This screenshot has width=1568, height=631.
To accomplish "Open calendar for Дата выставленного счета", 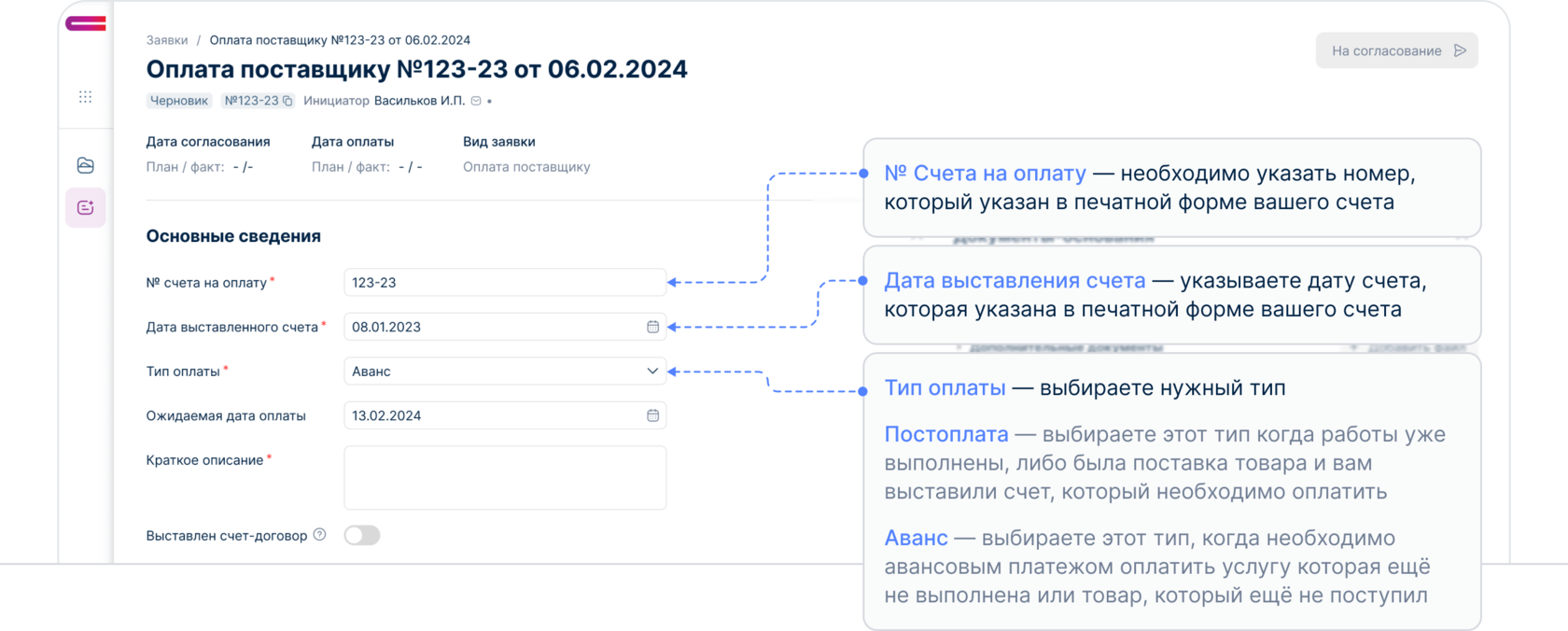I will coord(652,327).
